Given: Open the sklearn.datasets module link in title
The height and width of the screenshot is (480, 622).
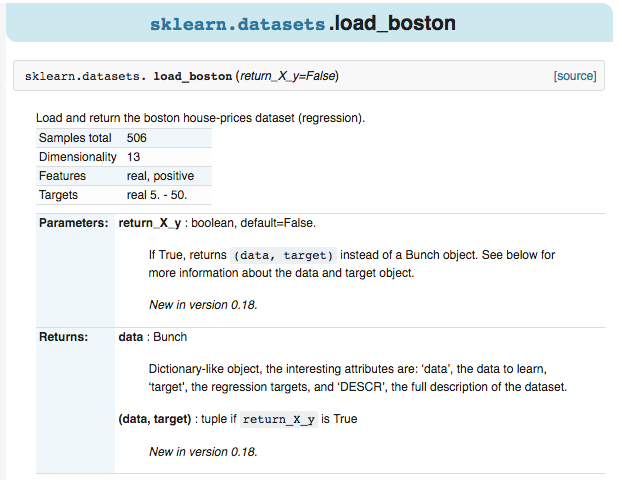Looking at the screenshot, I should (x=237, y=22).
